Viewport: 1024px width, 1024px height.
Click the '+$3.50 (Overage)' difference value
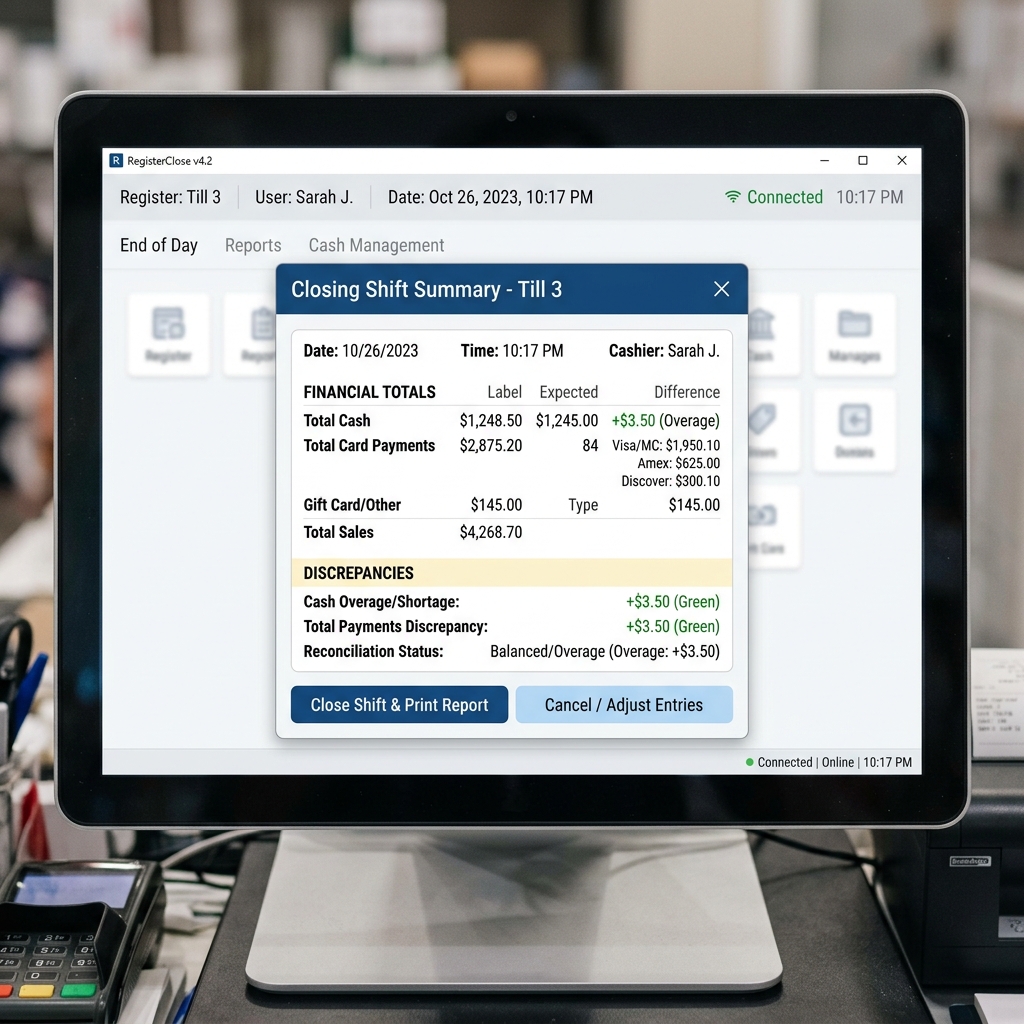[x=665, y=421]
